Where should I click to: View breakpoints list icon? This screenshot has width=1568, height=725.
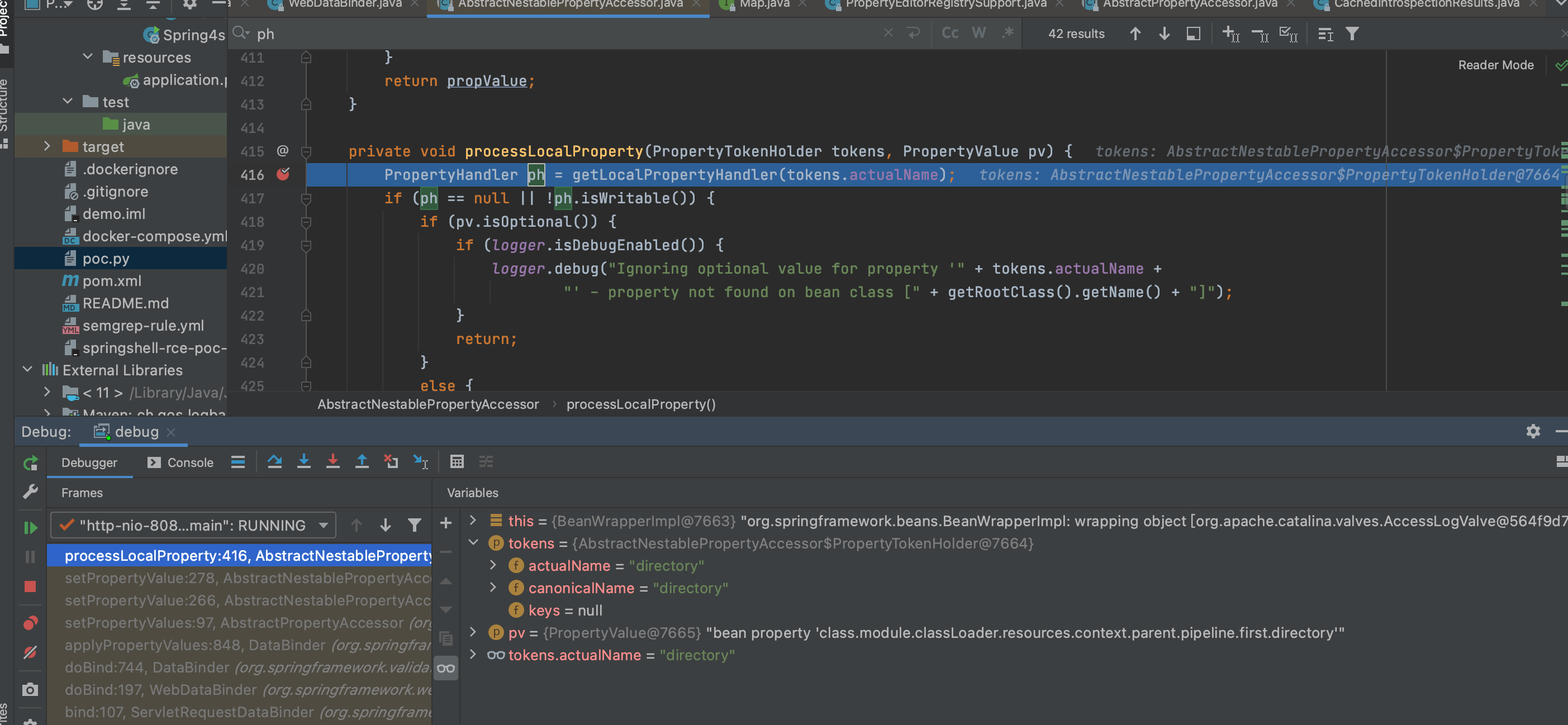(x=30, y=623)
